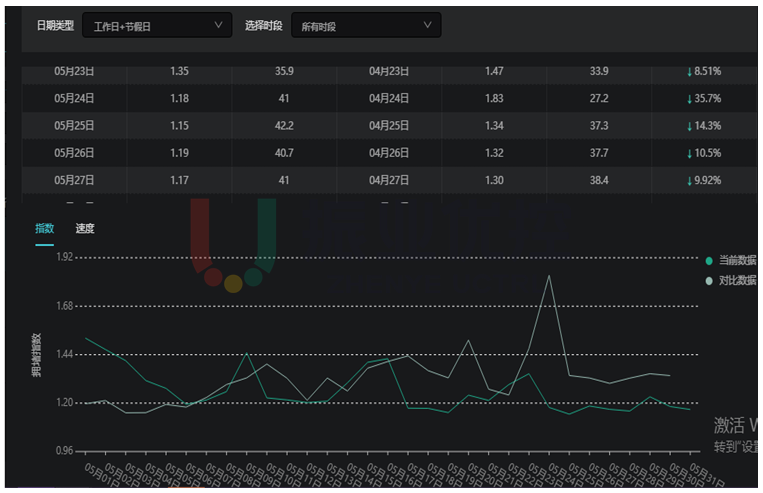This screenshot has width=763, height=493.
Task: Select the 05月24日 table row date
Action: pos(74,99)
